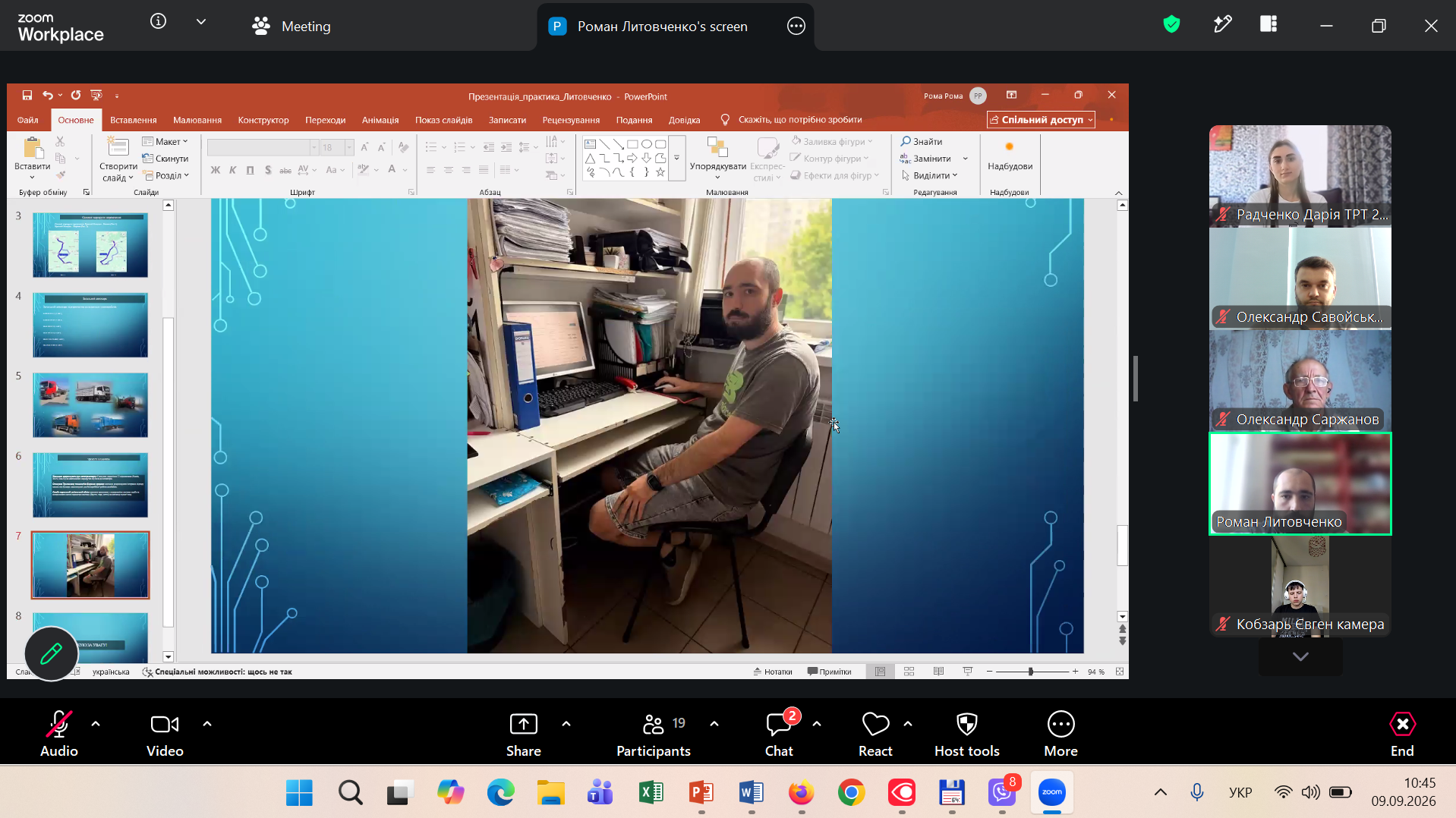Screen dimensions: 1456x818
Task: Click End meeting button
Action: pos(1402,734)
